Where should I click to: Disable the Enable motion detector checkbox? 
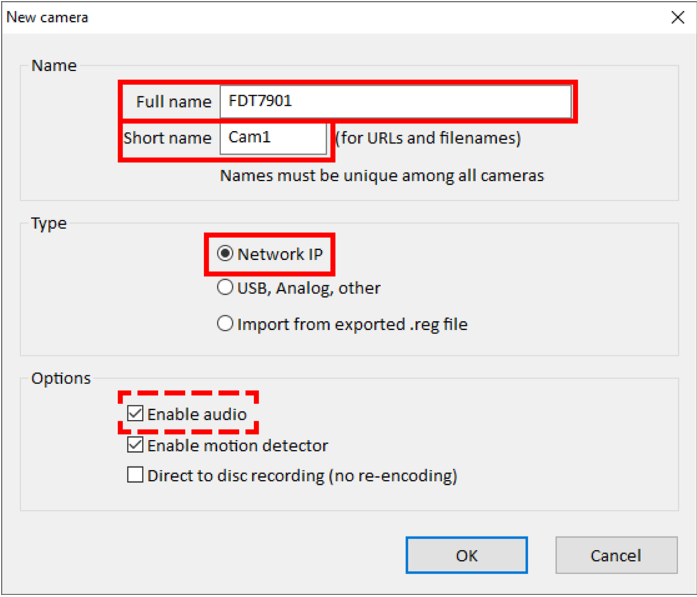136,446
